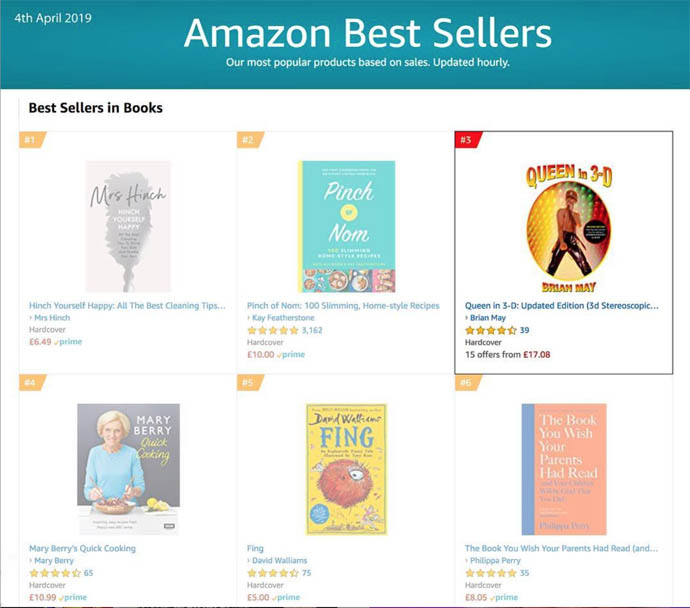Open David Walliams author page

tap(280, 561)
